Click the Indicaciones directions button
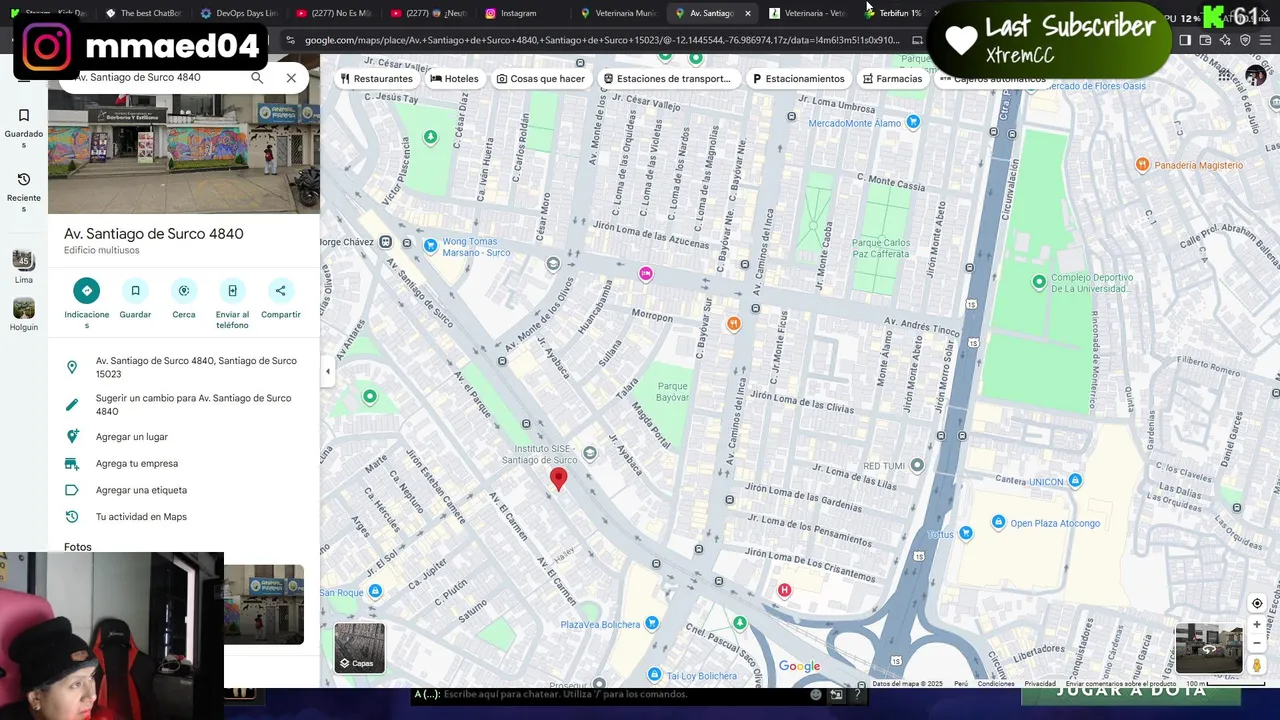Image resolution: width=1280 pixels, height=720 pixels. click(86, 291)
